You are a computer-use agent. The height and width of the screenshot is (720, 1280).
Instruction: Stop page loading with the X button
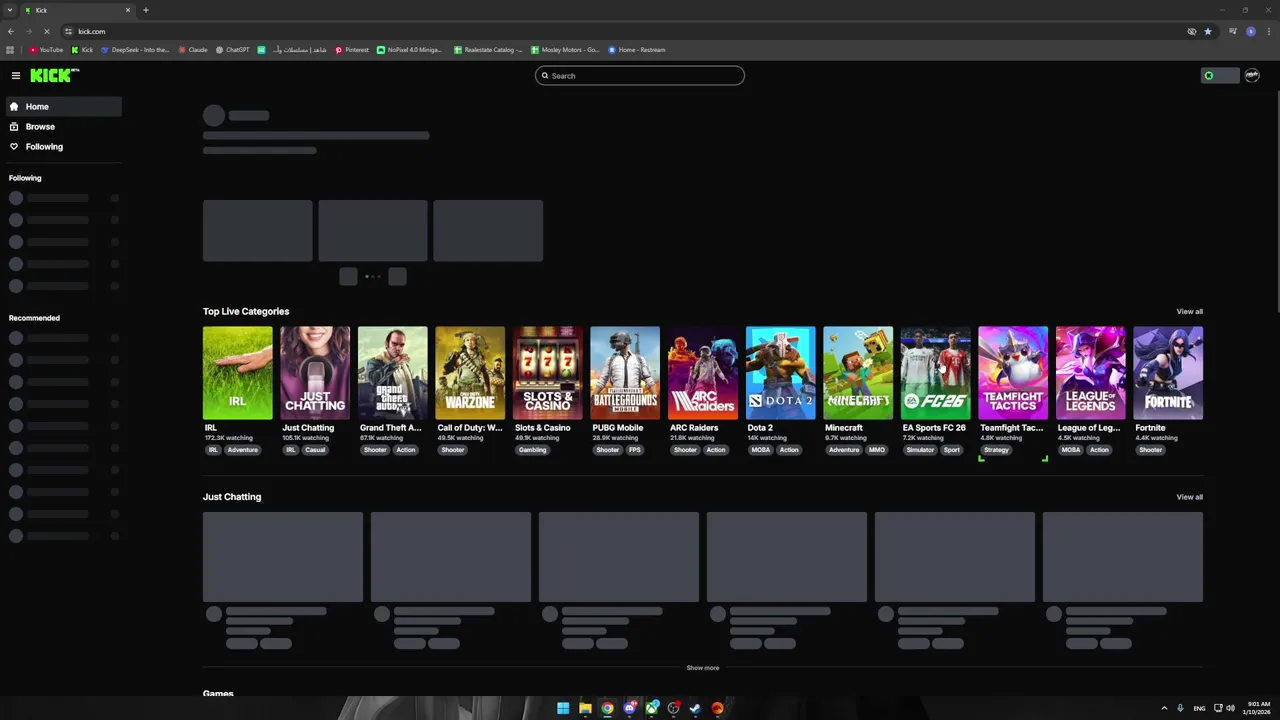point(46,31)
